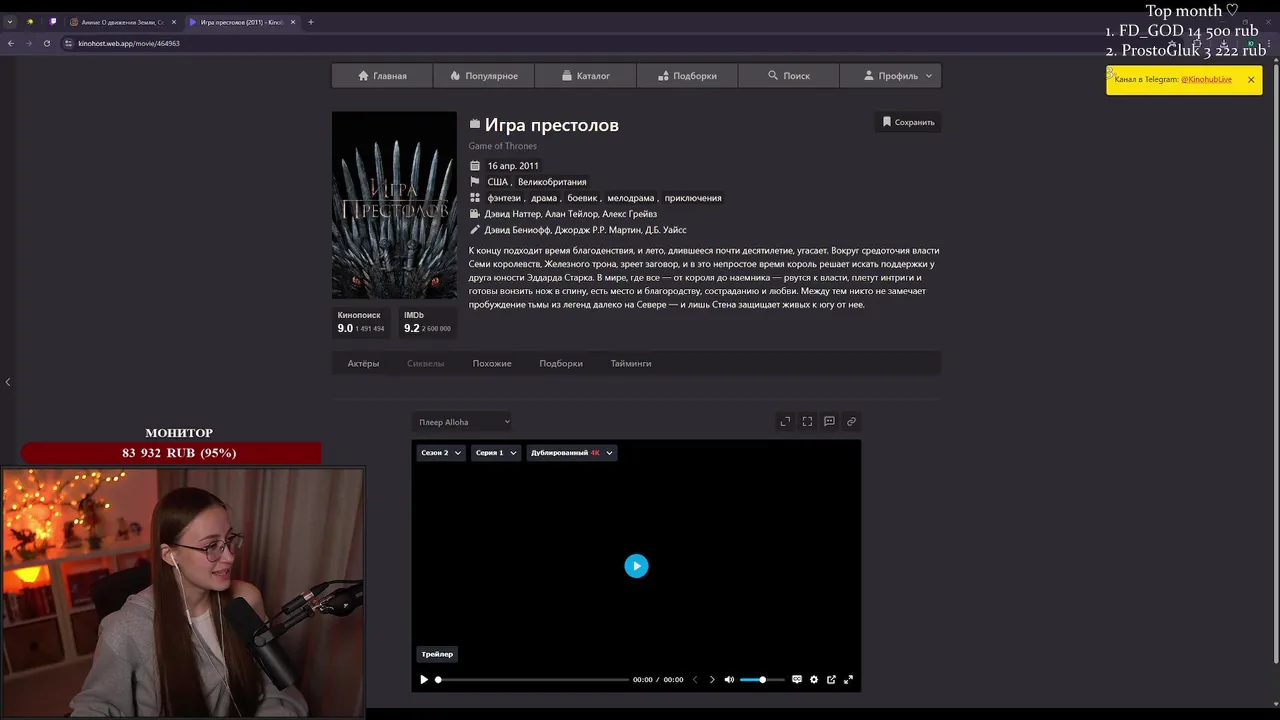The image size is (1280, 720).
Task: Click the боевик genre link
Action: (582, 198)
